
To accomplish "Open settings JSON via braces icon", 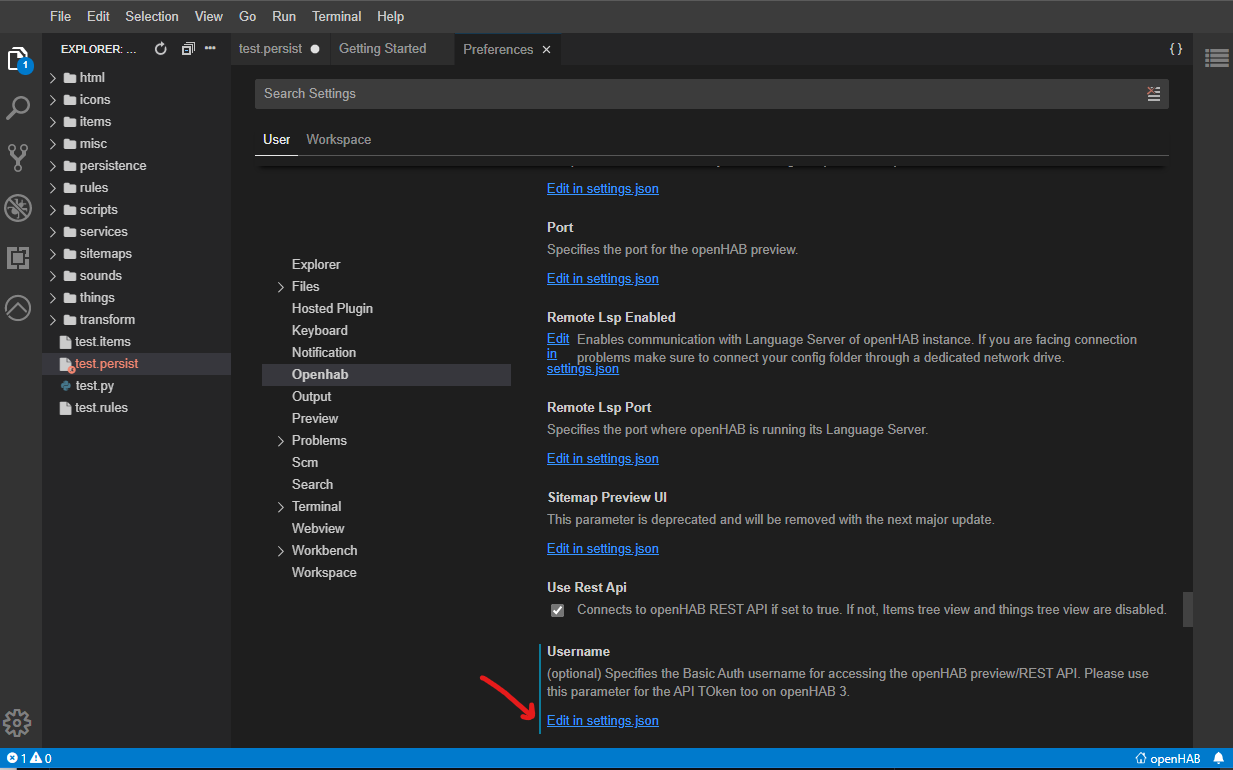I will 1176,49.
